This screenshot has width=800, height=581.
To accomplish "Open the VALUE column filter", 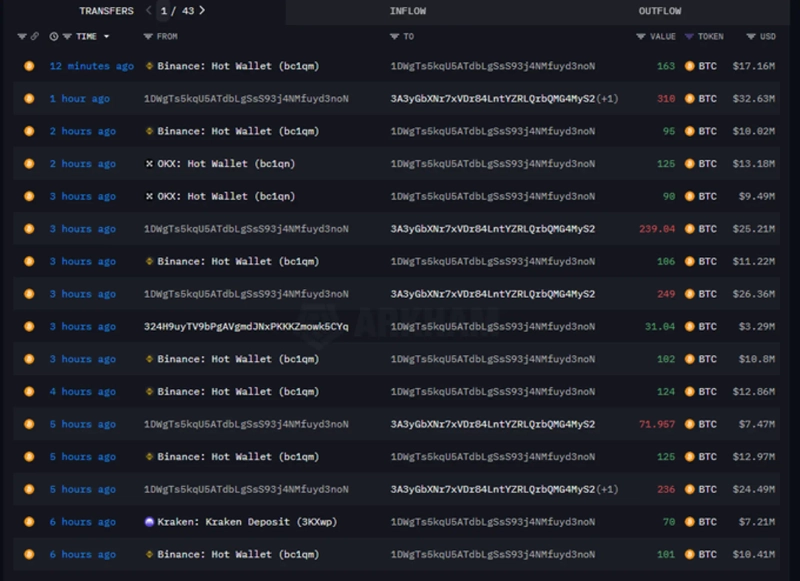I will [641, 37].
